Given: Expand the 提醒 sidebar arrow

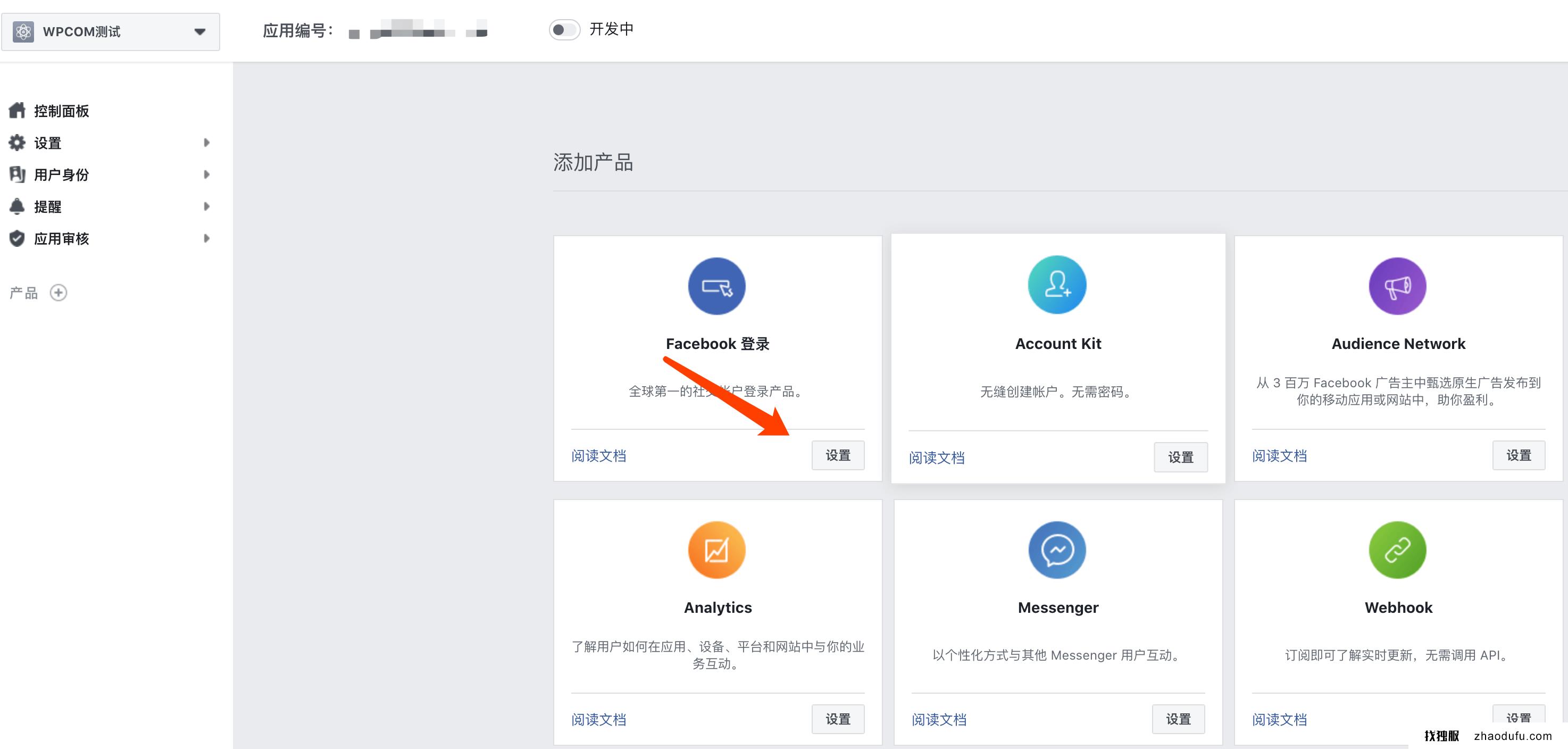Looking at the screenshot, I should click(206, 206).
